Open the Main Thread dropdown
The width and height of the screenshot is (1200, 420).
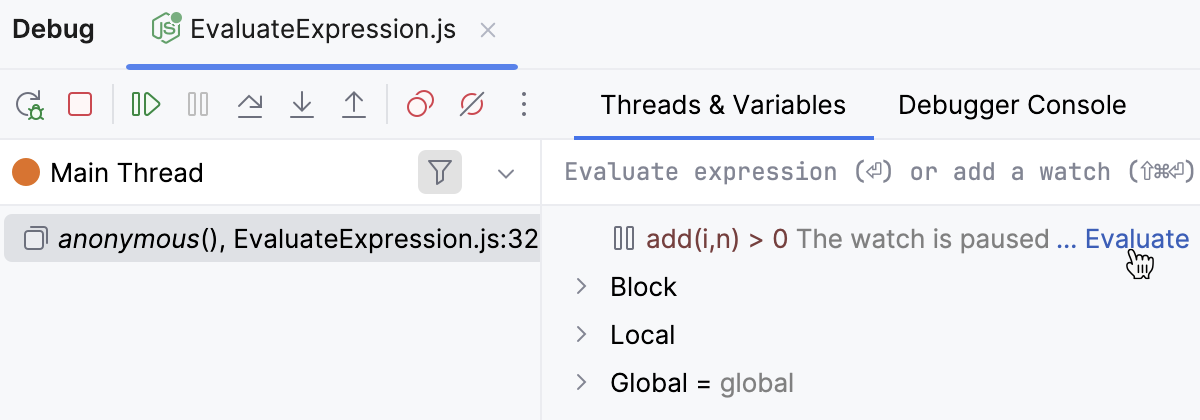point(506,173)
